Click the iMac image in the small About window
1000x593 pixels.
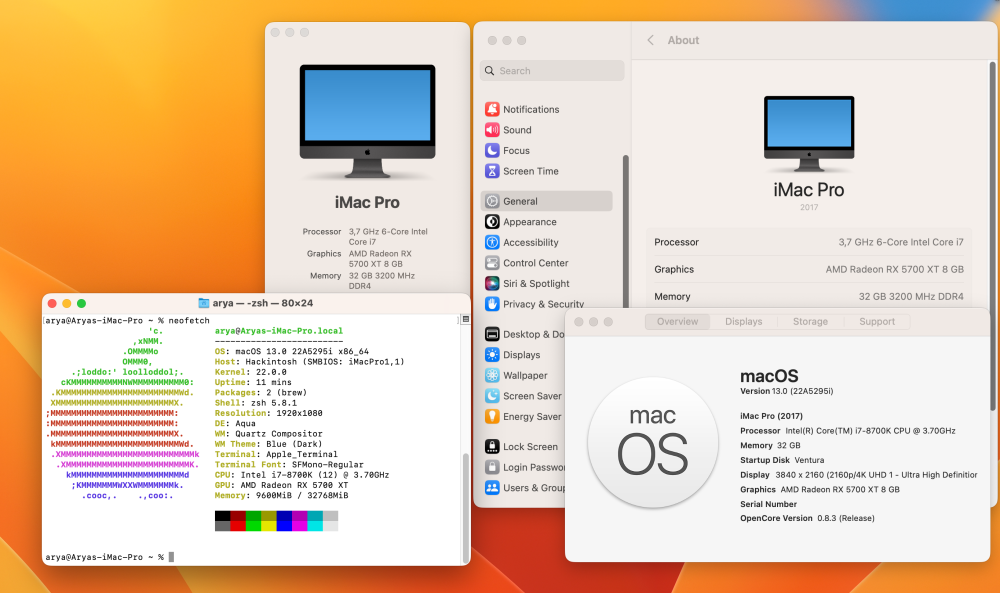click(x=367, y=121)
